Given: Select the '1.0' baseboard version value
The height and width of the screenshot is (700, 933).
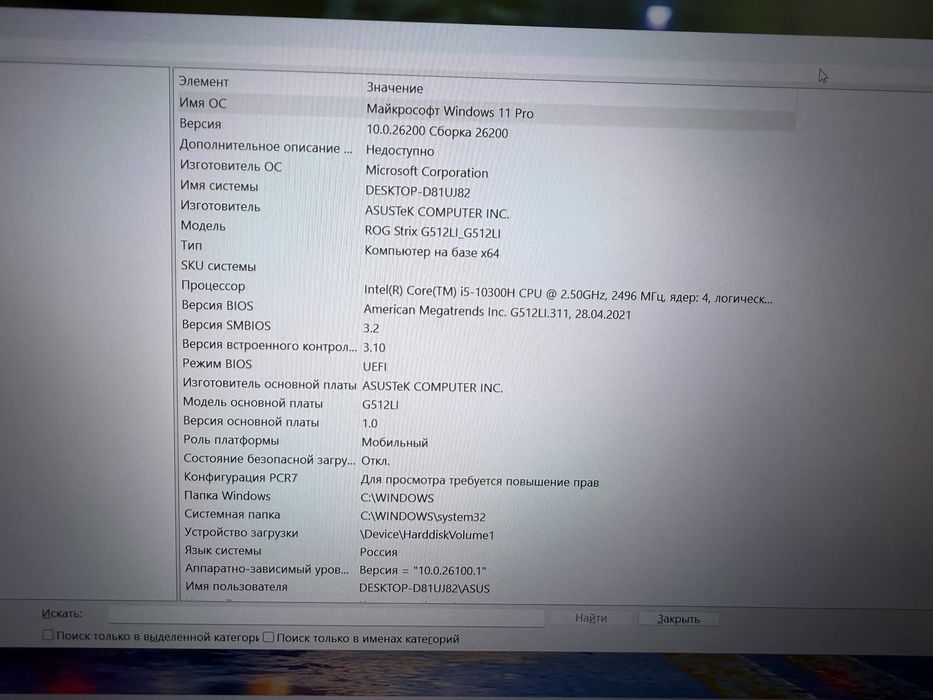Looking at the screenshot, I should (x=370, y=423).
